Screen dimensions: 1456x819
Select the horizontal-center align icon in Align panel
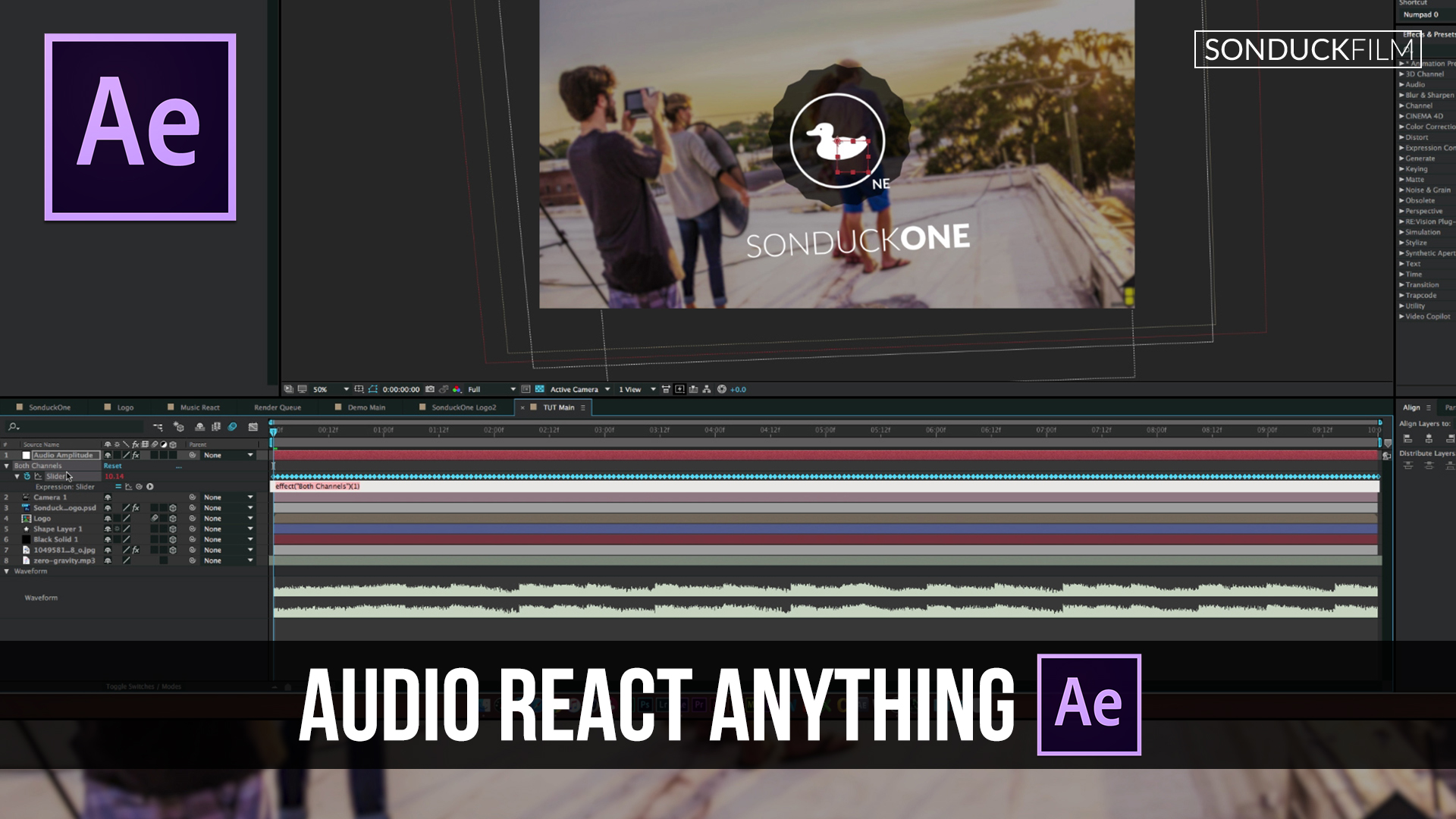click(x=1429, y=439)
